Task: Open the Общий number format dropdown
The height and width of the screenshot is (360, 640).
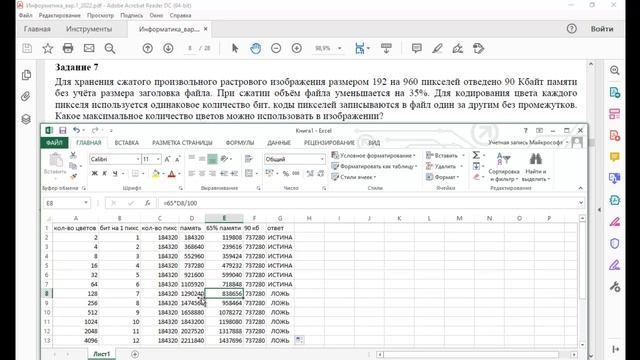Action: [322, 159]
